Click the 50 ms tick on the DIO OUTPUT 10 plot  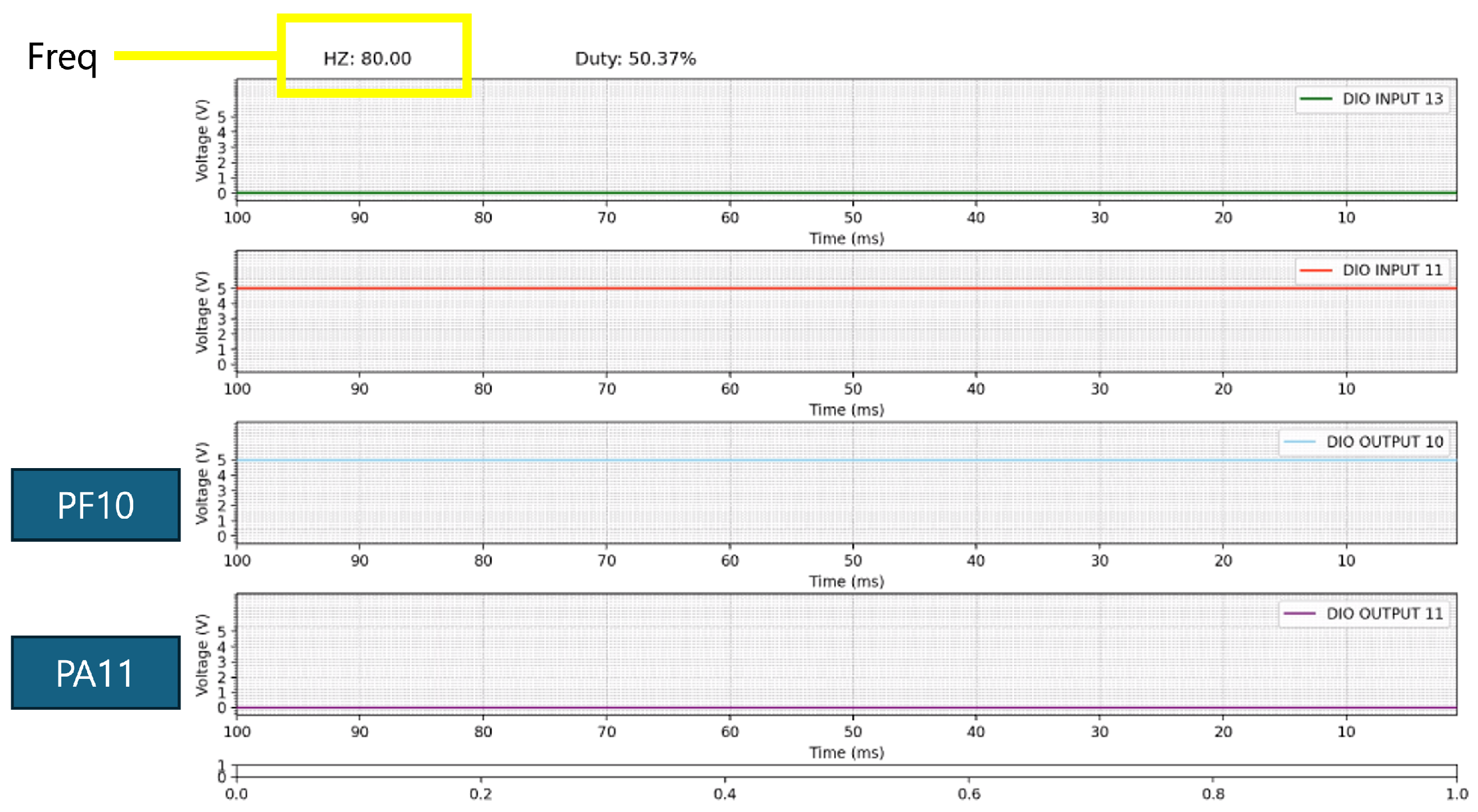(x=853, y=560)
